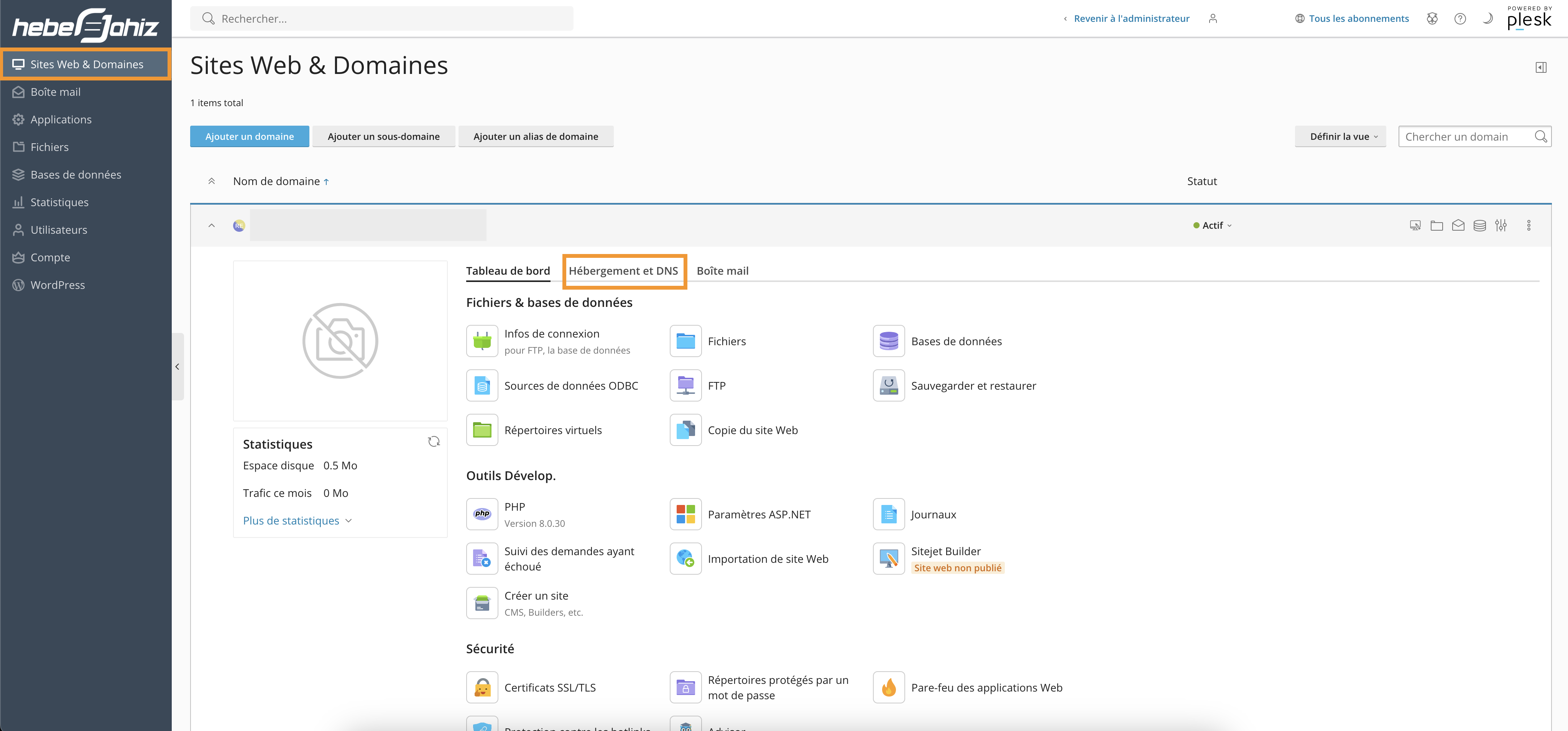
Task: Open the three-dot domain actions menu
Action: [x=1529, y=226]
